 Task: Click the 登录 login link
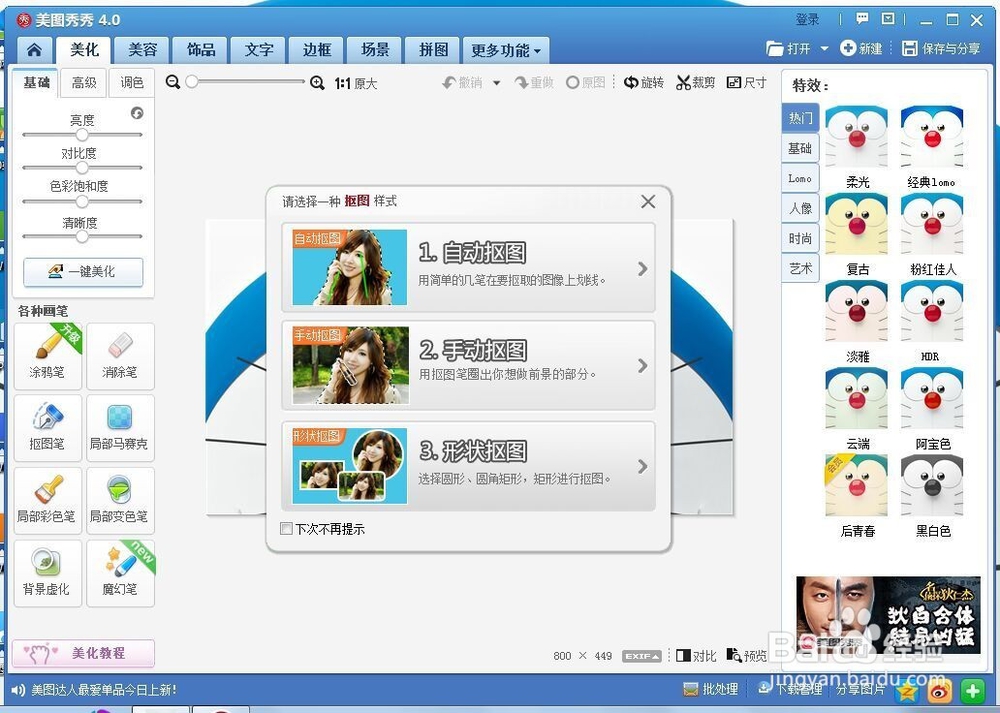[x=807, y=19]
